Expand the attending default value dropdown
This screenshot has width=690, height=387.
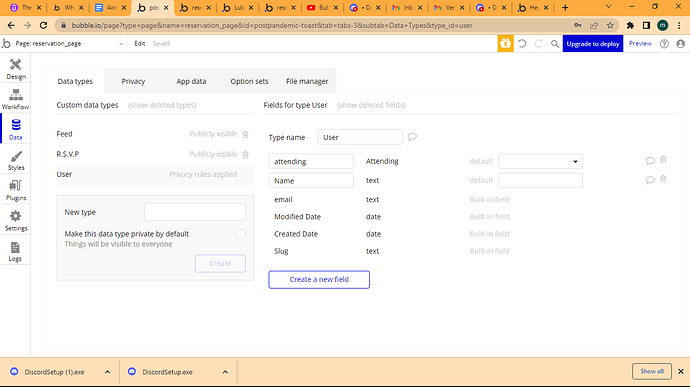[540, 161]
